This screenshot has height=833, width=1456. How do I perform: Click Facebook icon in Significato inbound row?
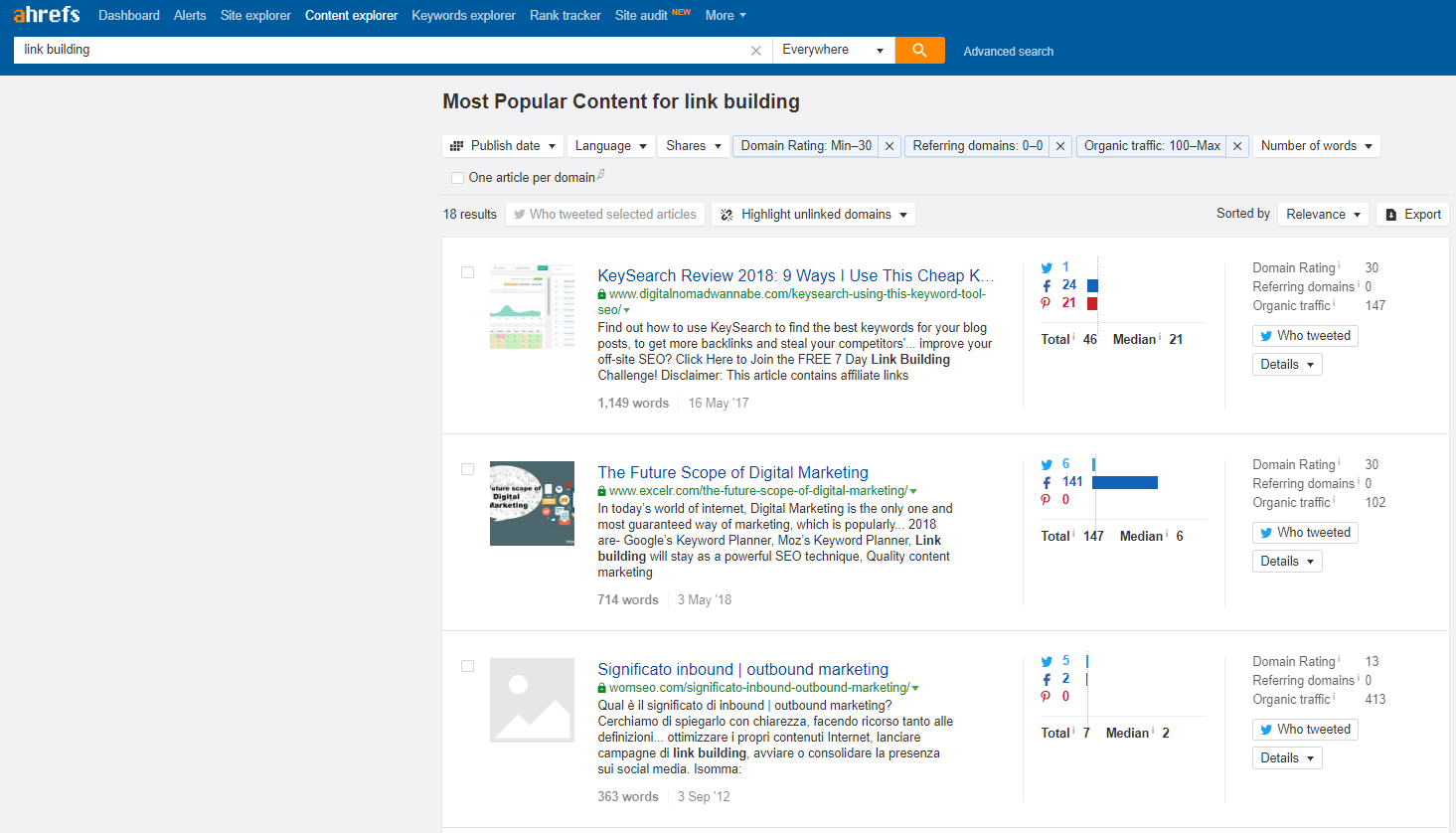[1047, 679]
